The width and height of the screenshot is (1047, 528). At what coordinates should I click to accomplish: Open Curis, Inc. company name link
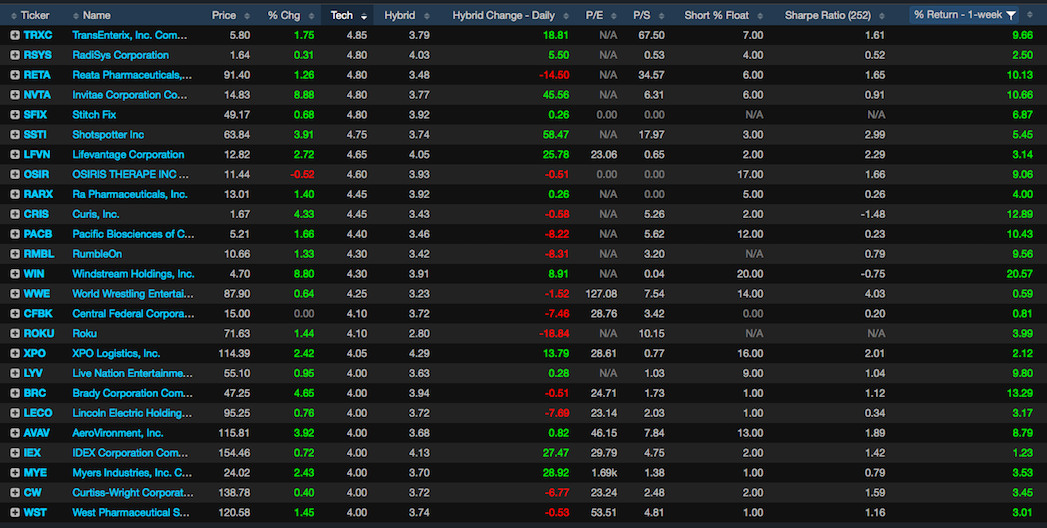point(95,214)
